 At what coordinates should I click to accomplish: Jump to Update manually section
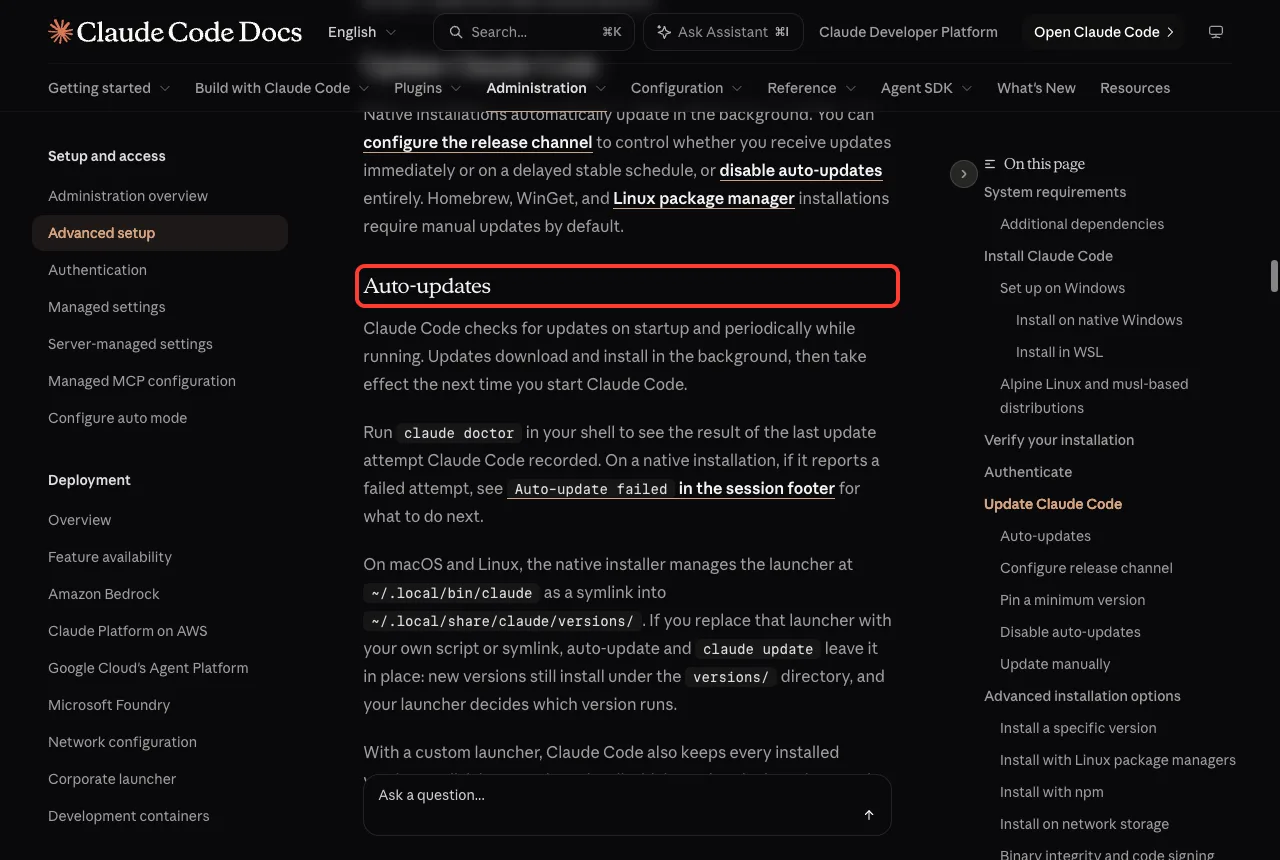pos(1055,664)
